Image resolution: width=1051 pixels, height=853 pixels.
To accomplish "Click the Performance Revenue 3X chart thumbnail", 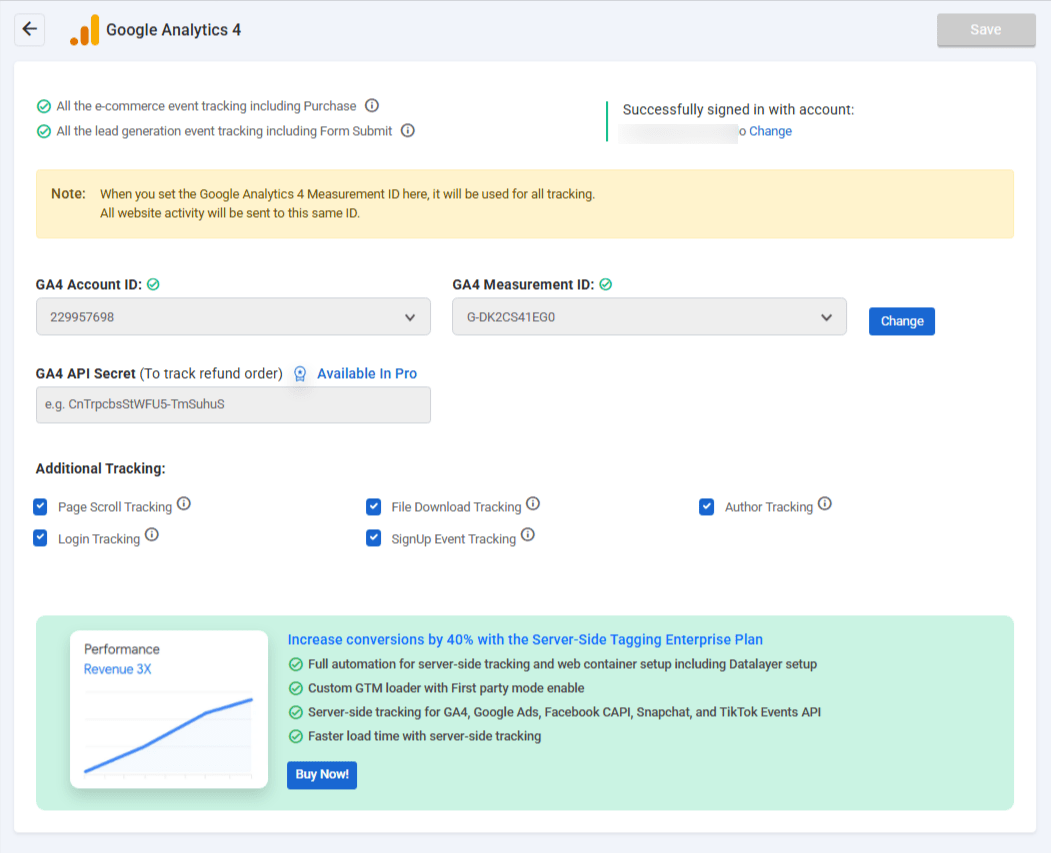I will click(x=169, y=709).
